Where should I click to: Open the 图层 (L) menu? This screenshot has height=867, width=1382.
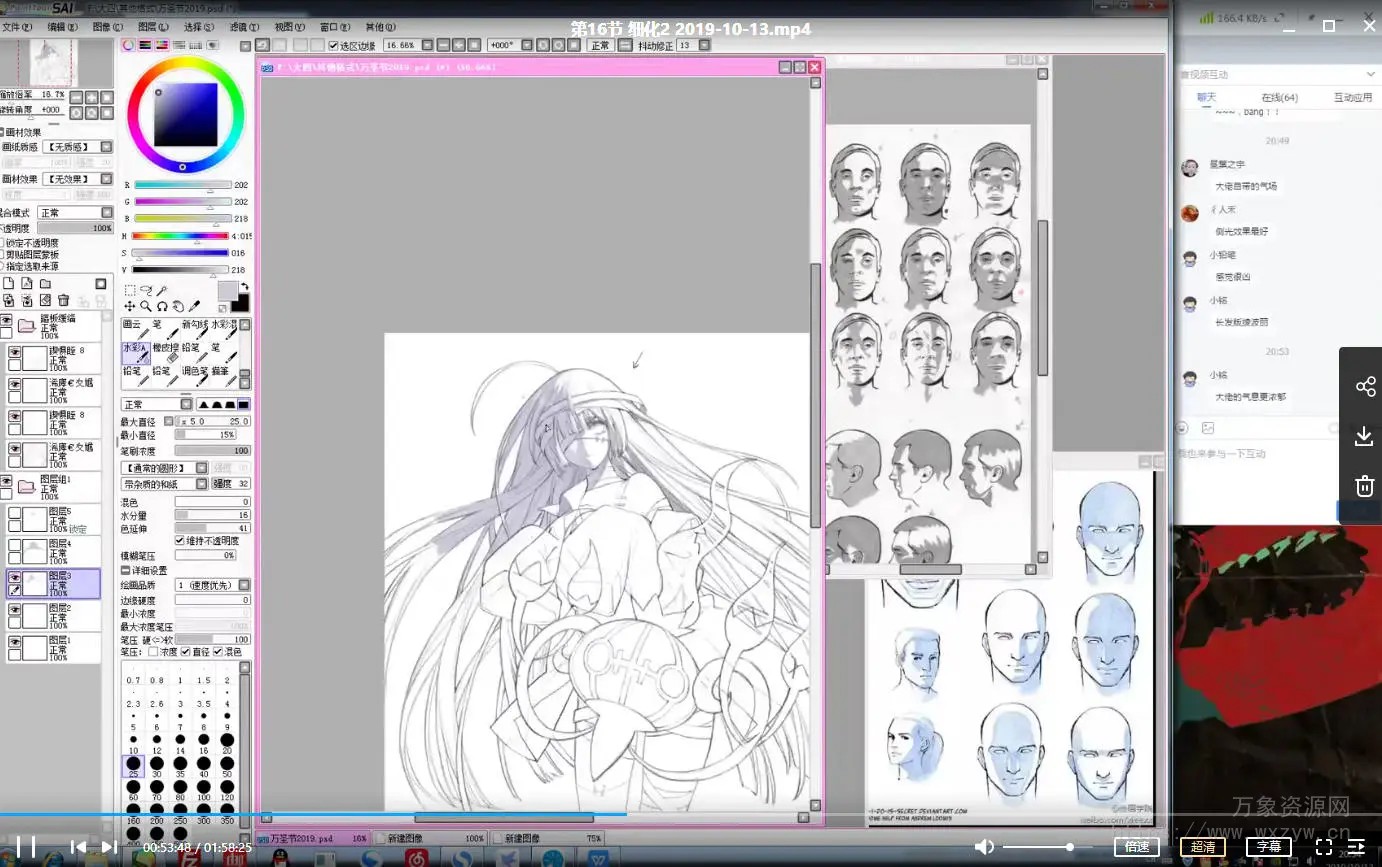click(153, 27)
